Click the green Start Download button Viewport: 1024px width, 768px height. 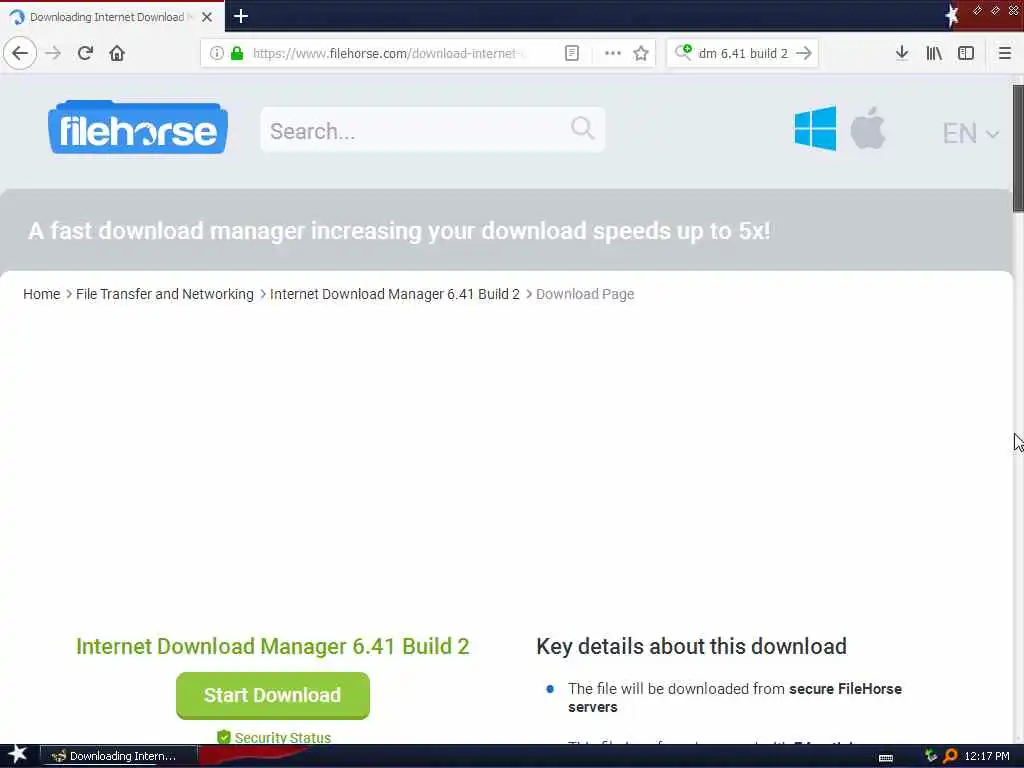(x=272, y=695)
